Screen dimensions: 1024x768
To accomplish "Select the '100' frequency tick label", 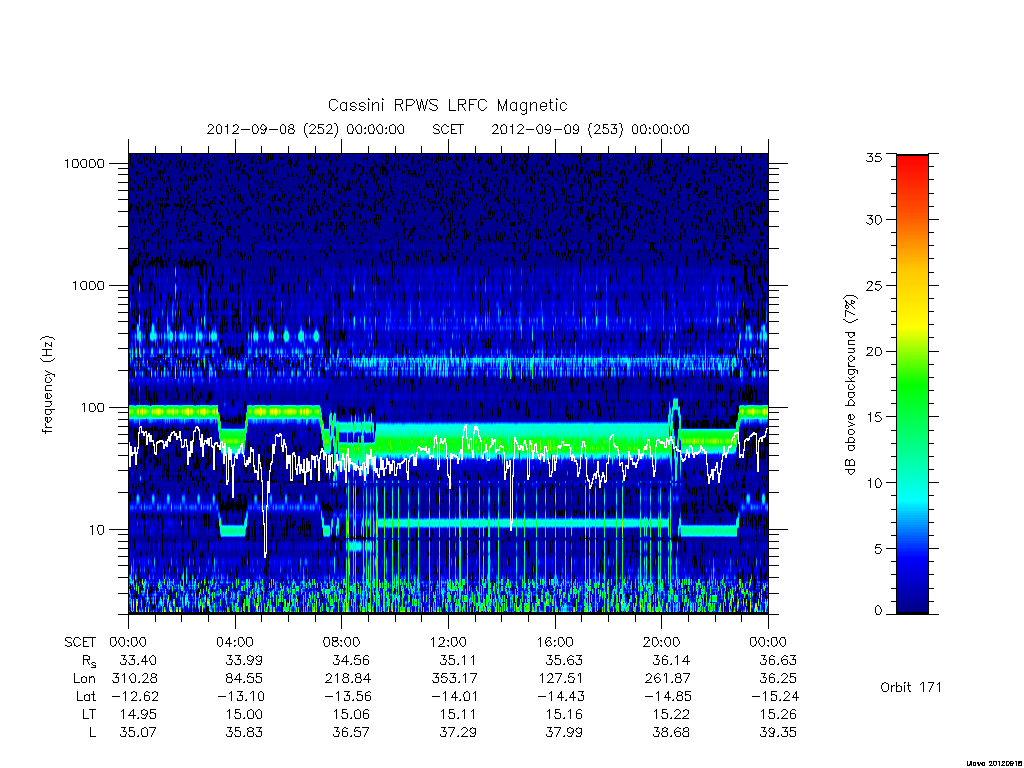I will (x=92, y=408).
